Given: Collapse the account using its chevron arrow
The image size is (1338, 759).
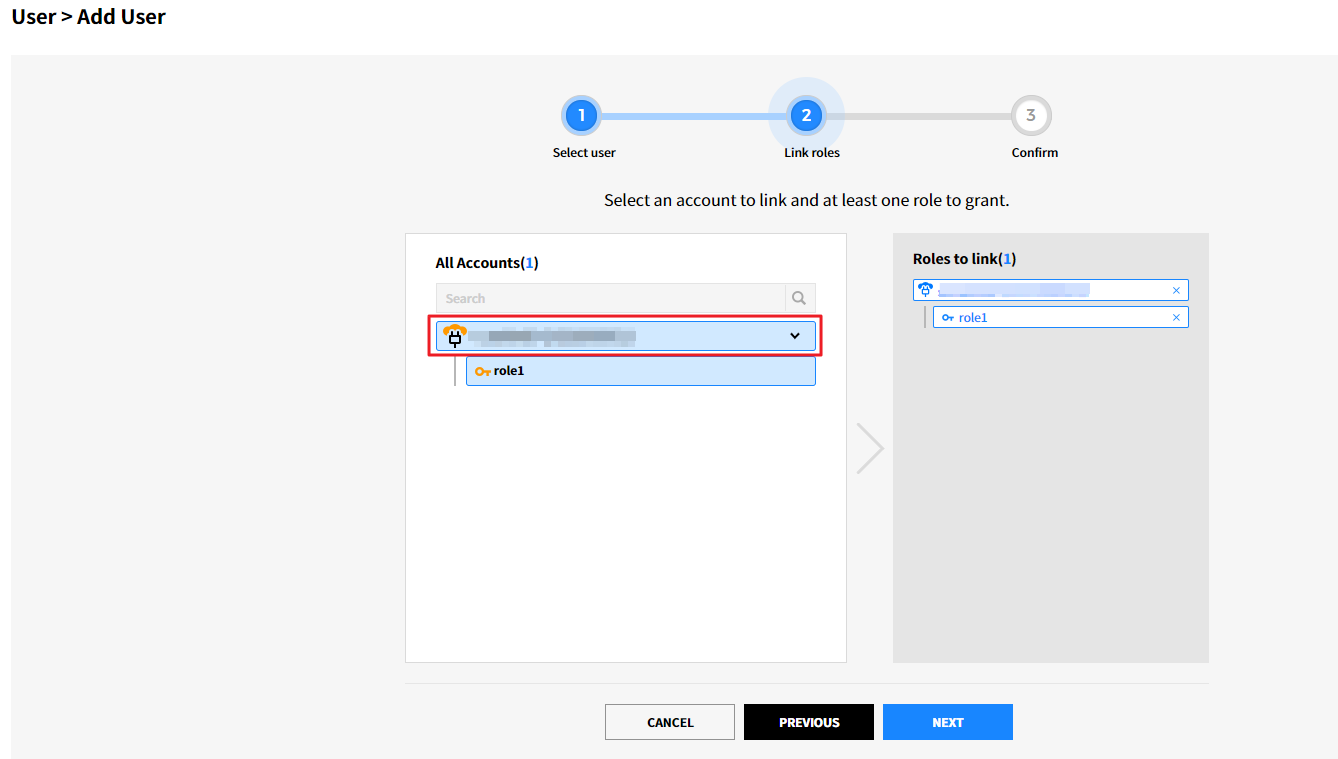Looking at the screenshot, I should pyautogui.click(x=795, y=336).
